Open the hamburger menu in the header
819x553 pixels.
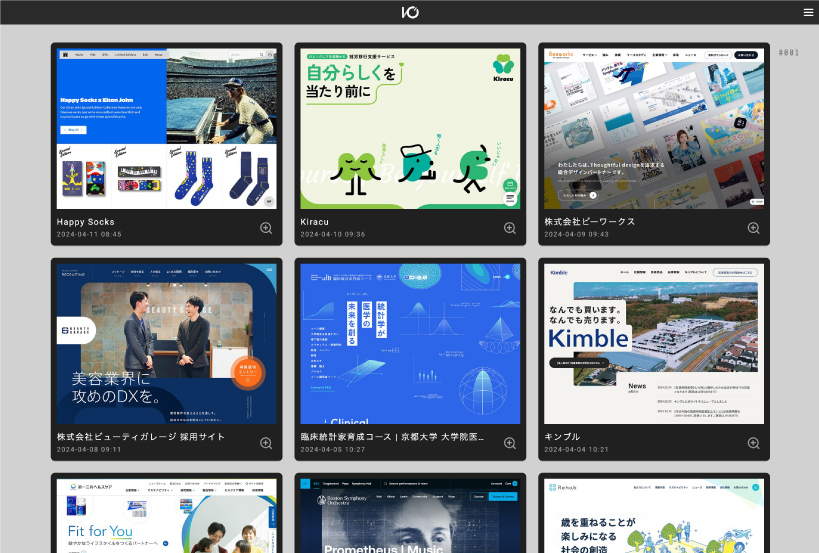[x=808, y=13]
